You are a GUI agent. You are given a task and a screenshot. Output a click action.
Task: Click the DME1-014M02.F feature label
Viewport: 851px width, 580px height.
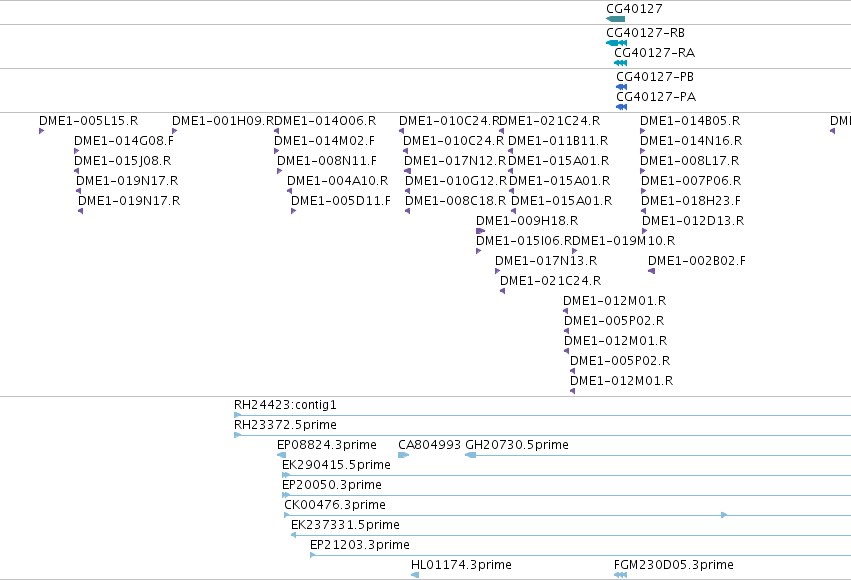(324, 141)
